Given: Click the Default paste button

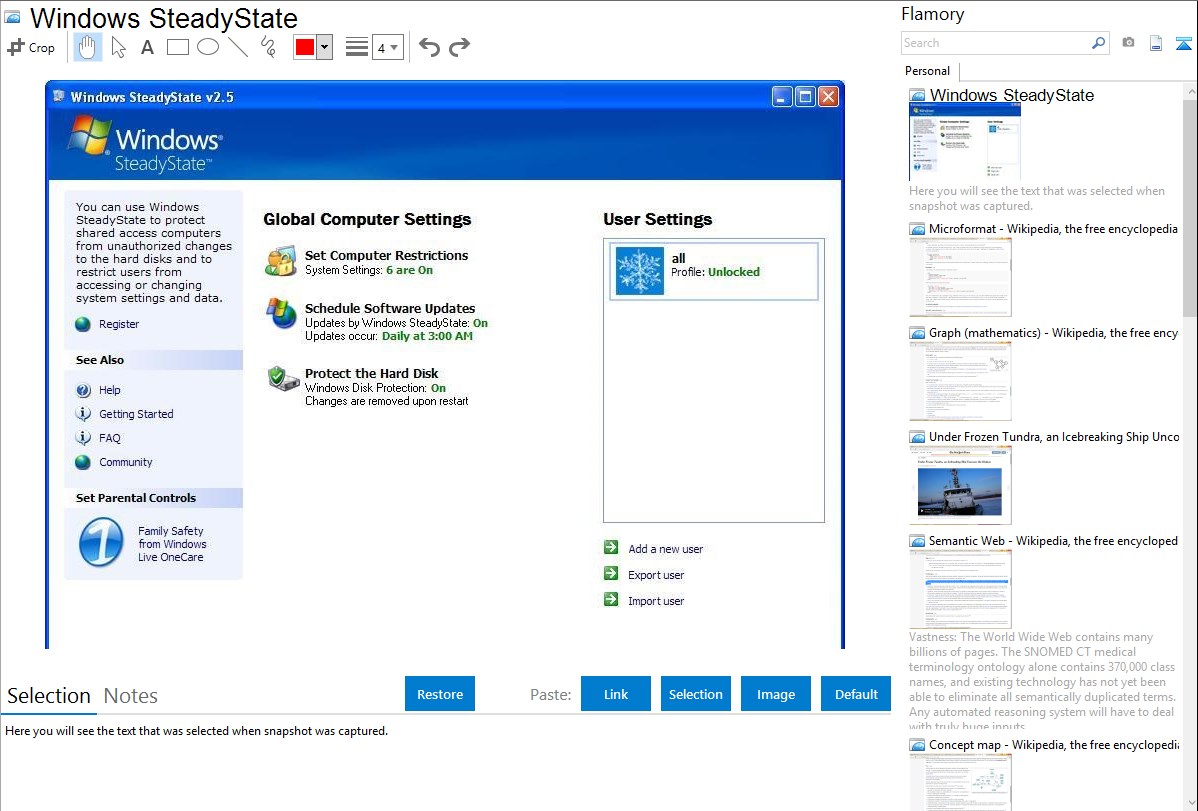Looking at the screenshot, I should point(856,694).
